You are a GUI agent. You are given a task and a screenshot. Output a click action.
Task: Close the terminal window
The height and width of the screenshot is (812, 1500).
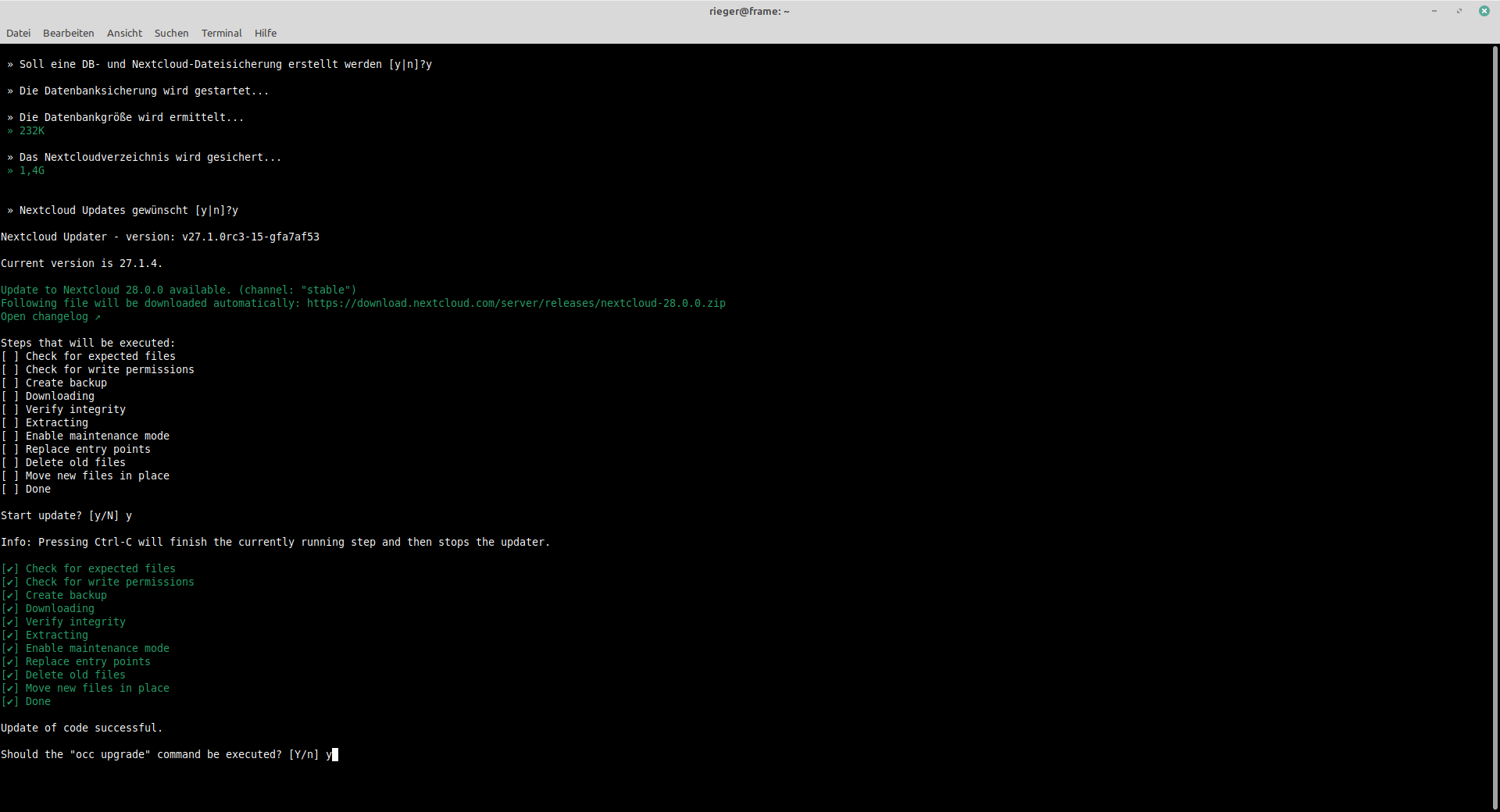click(1484, 11)
